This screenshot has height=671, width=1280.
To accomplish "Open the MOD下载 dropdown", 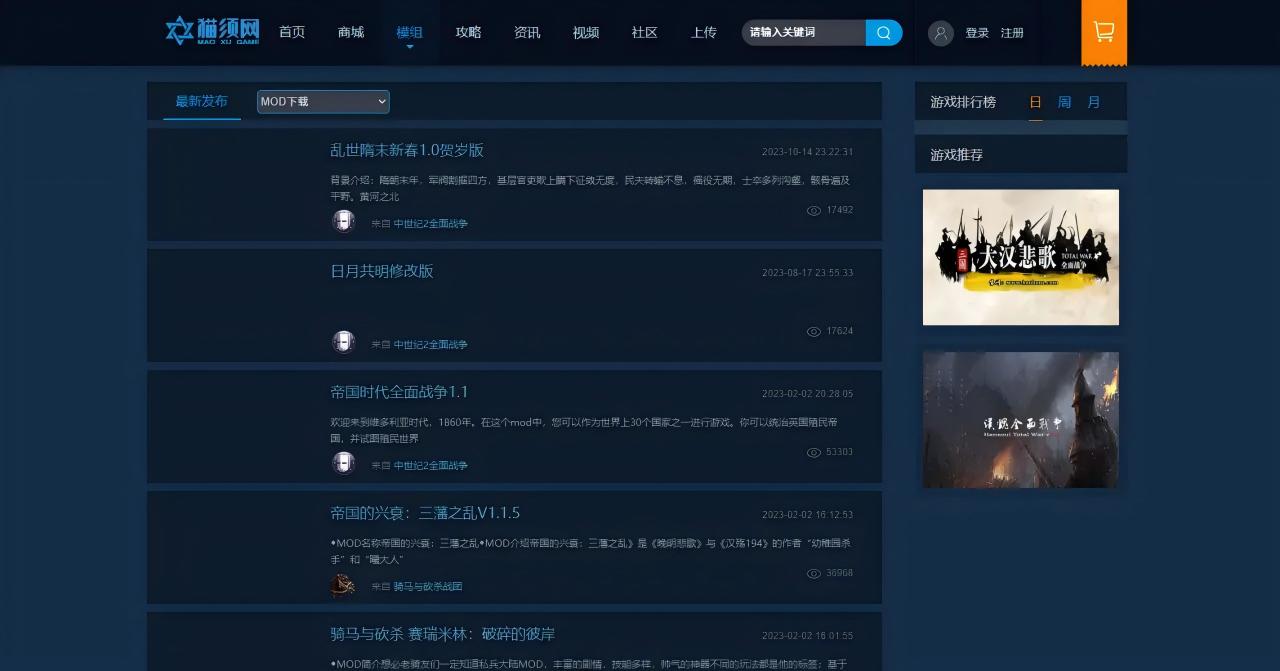I will (323, 102).
